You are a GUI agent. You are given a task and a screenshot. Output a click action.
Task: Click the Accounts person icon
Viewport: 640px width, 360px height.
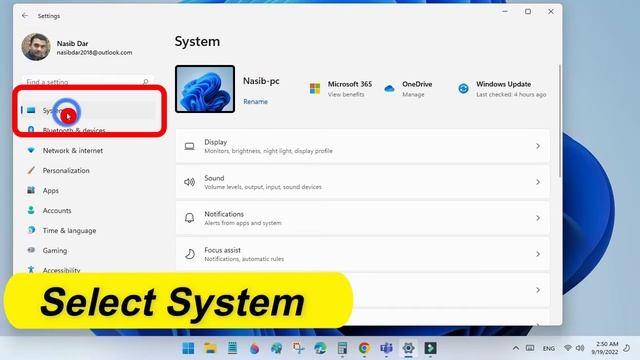click(x=31, y=210)
